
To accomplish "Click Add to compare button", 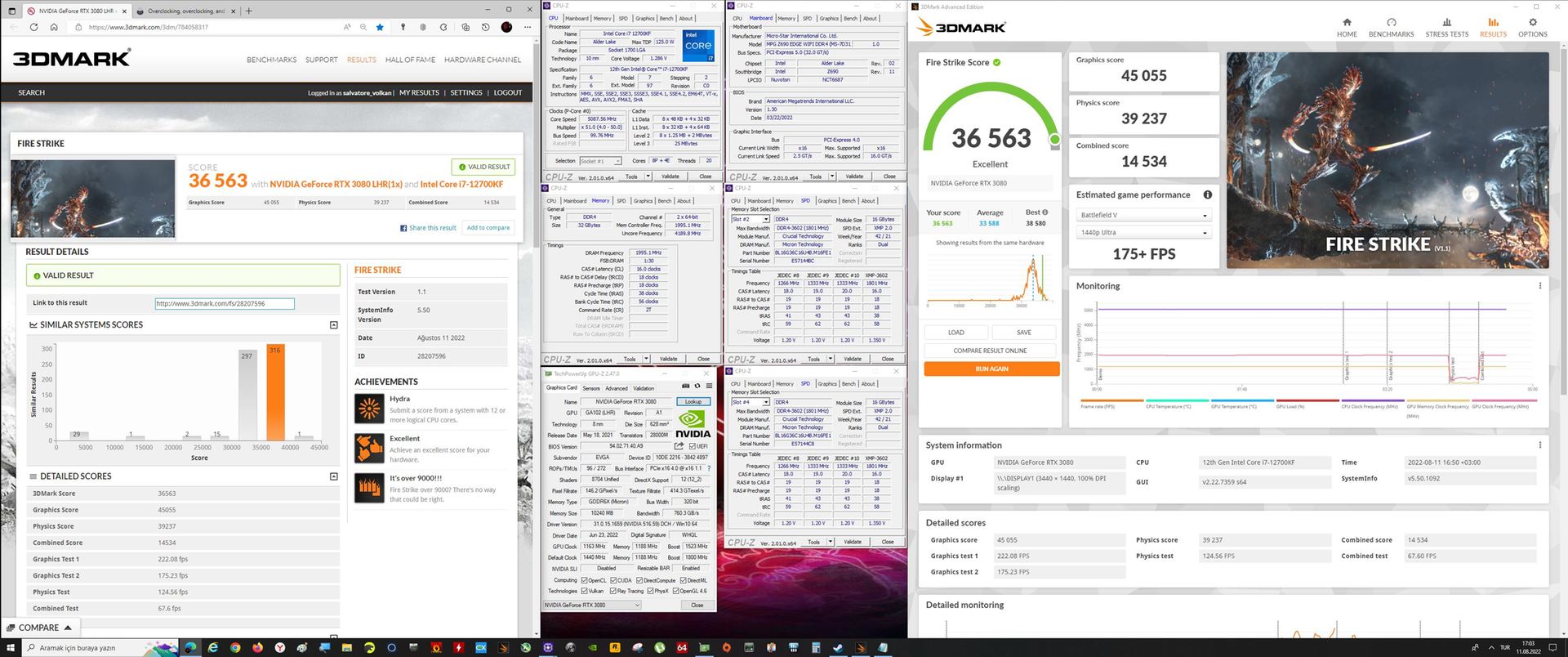I will coord(488,227).
